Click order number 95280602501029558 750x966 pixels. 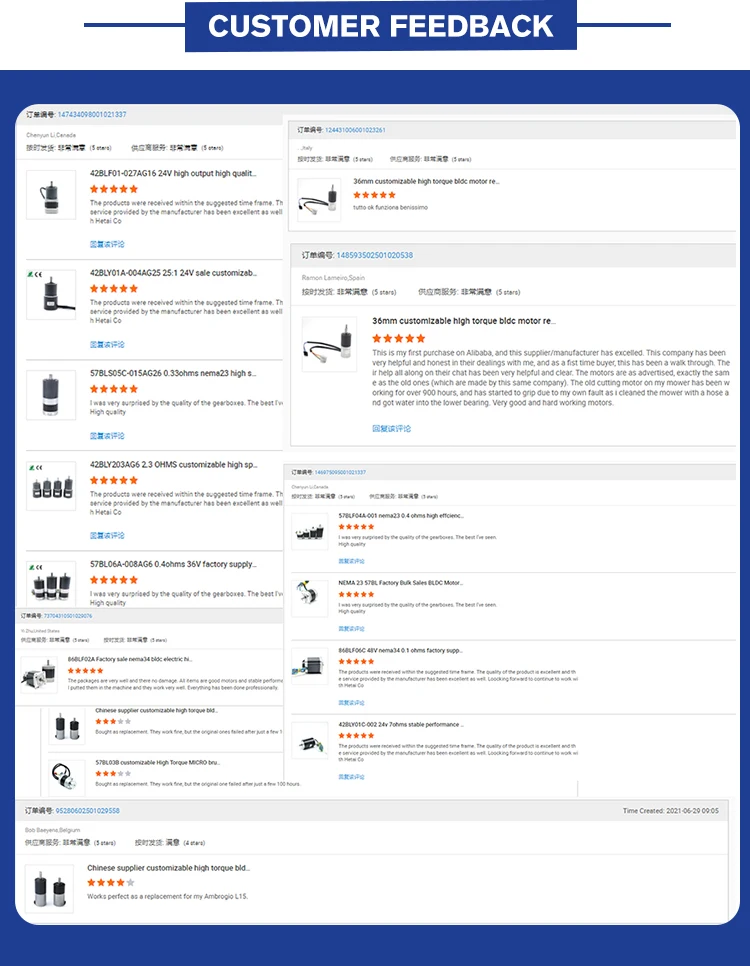(x=88, y=811)
